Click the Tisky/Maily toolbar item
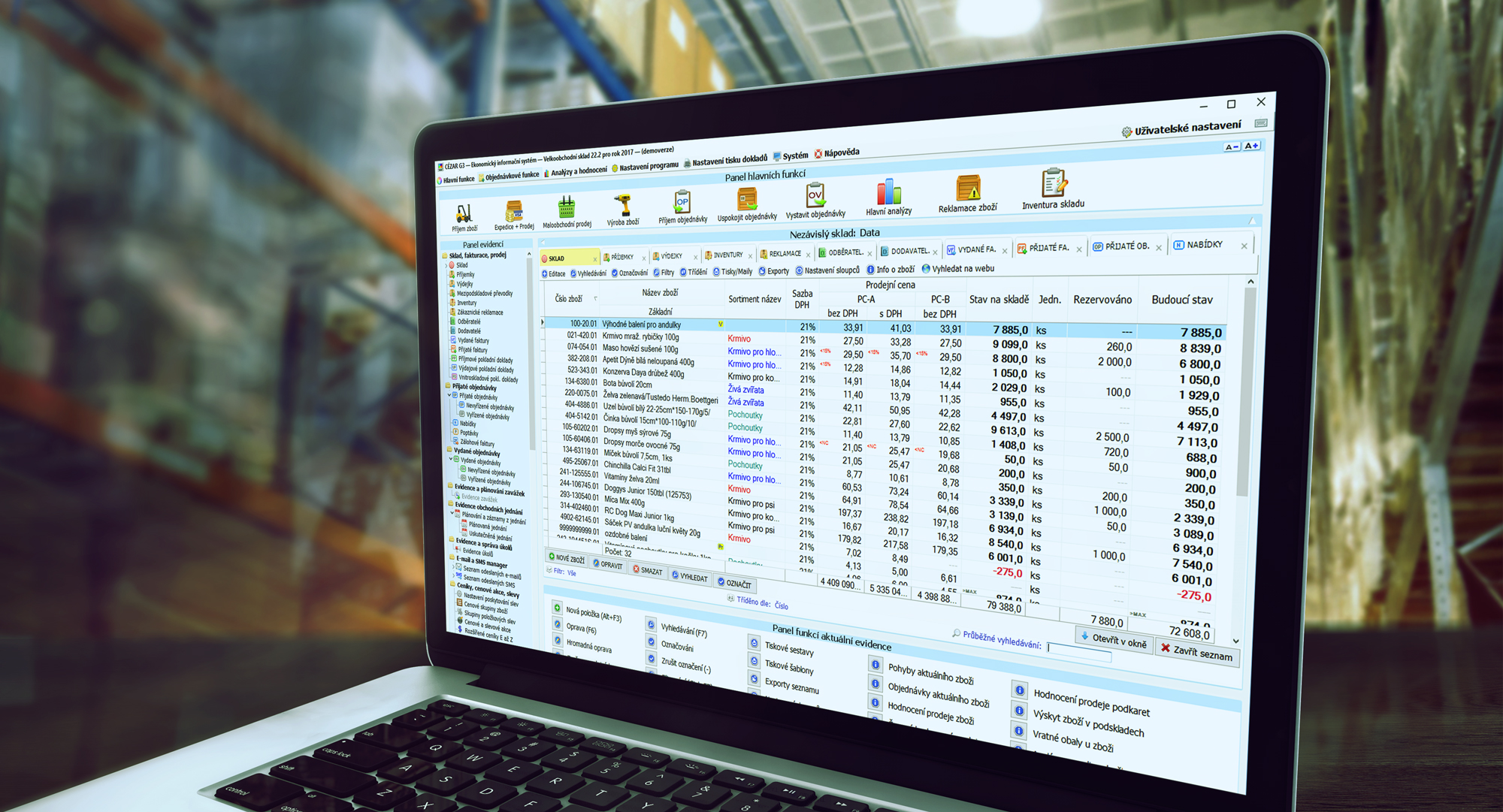Image resolution: width=1503 pixels, height=812 pixels. tap(733, 272)
